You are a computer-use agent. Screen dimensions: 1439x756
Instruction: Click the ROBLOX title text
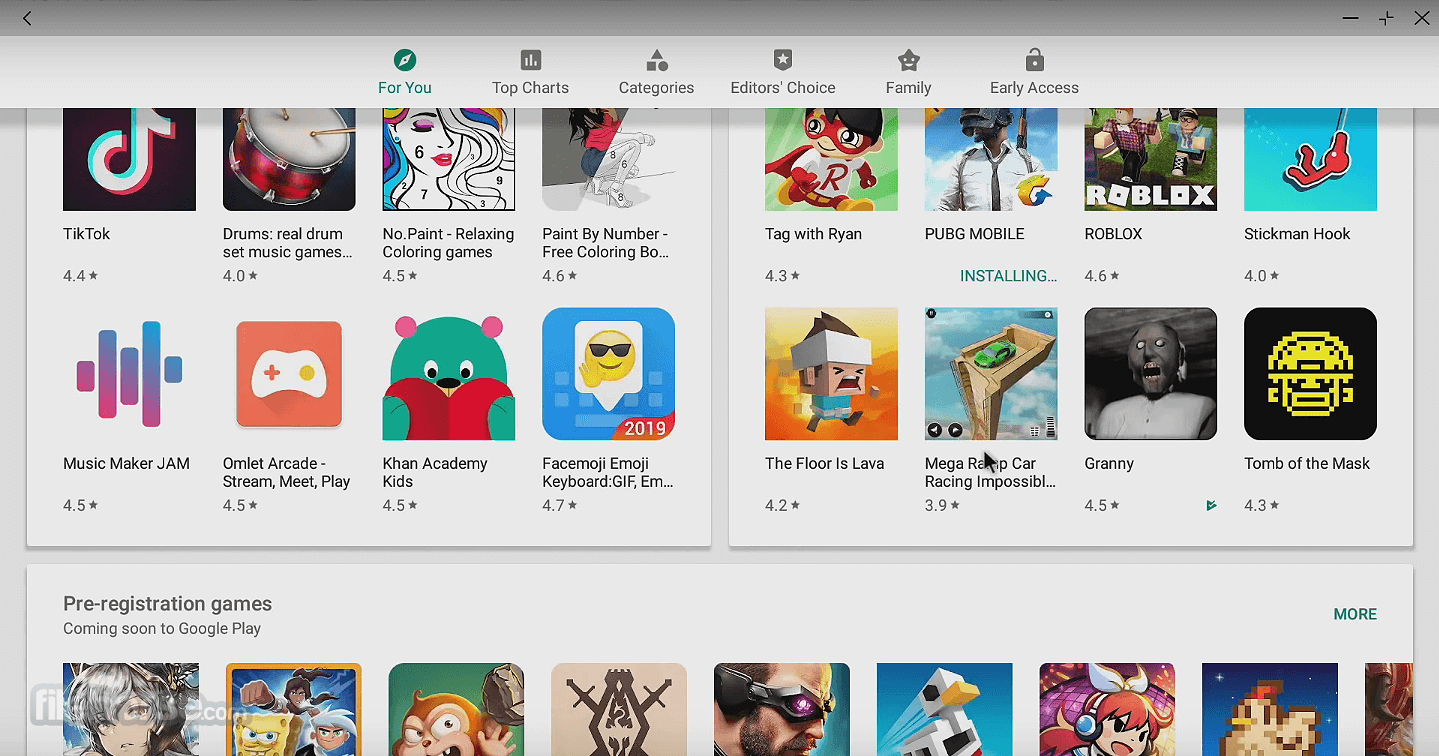coord(1113,234)
